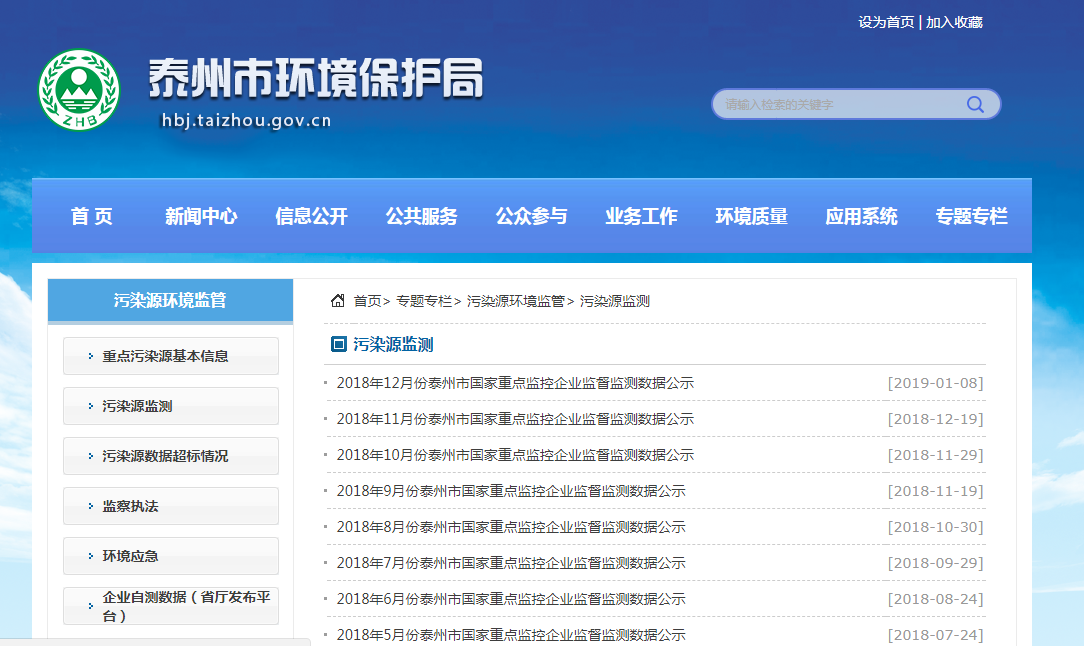Click the 设为首页 link
The width and height of the screenshot is (1084, 646).
tap(886, 22)
